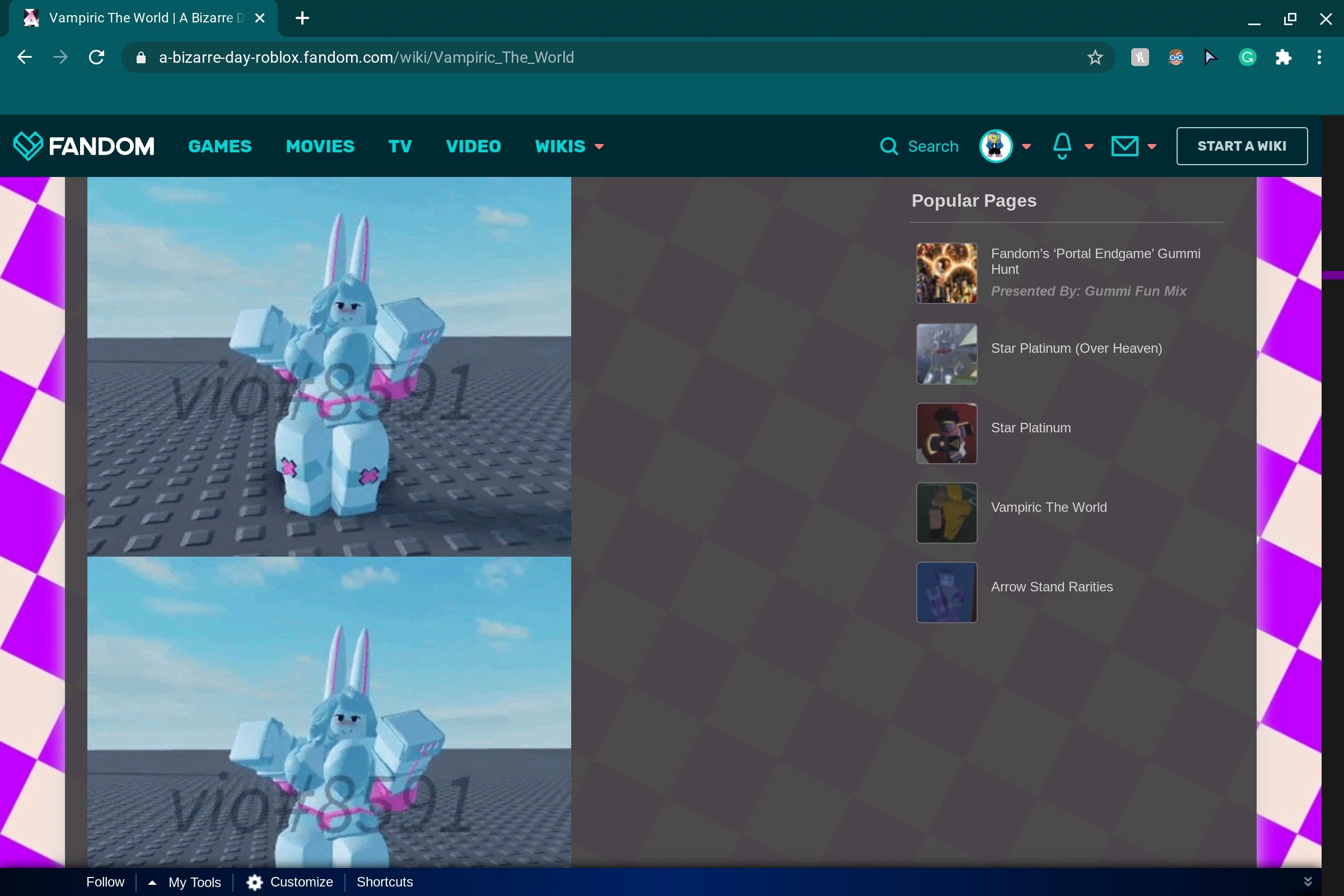Open the Grammarly extension
Viewport: 1344px width, 896px height.
pyautogui.click(x=1248, y=57)
